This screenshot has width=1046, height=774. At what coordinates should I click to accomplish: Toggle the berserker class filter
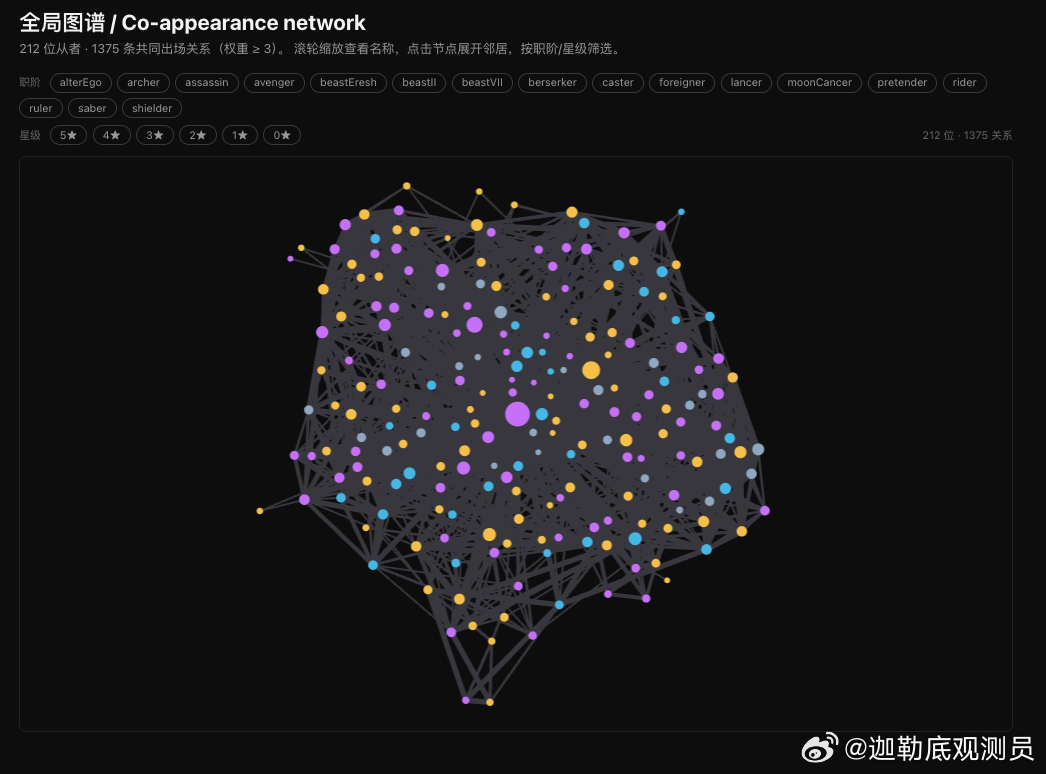tap(552, 83)
